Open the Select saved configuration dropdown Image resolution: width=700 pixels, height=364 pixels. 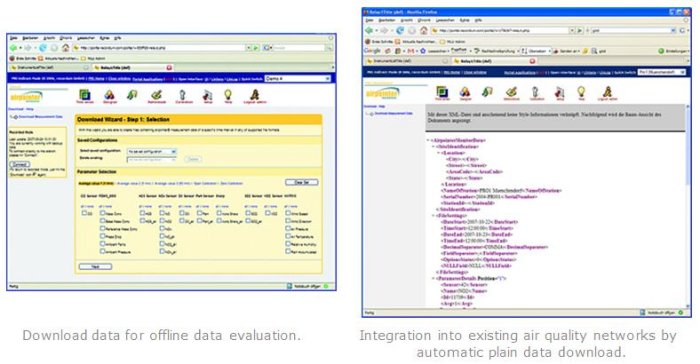(152, 152)
